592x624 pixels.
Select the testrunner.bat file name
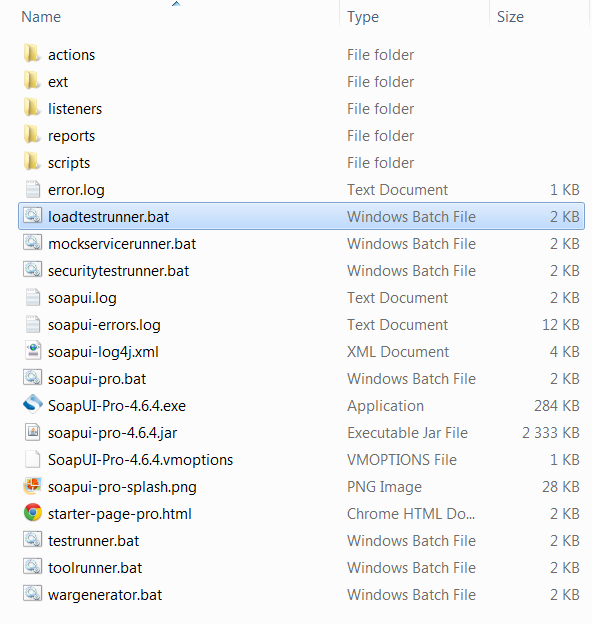(93, 541)
